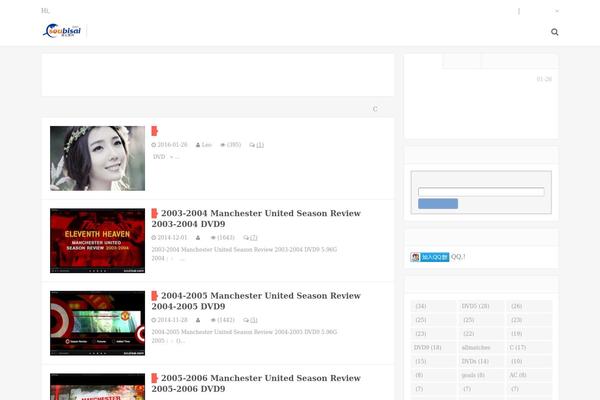Click red category flag of 2005-2006 review

click(x=155, y=378)
